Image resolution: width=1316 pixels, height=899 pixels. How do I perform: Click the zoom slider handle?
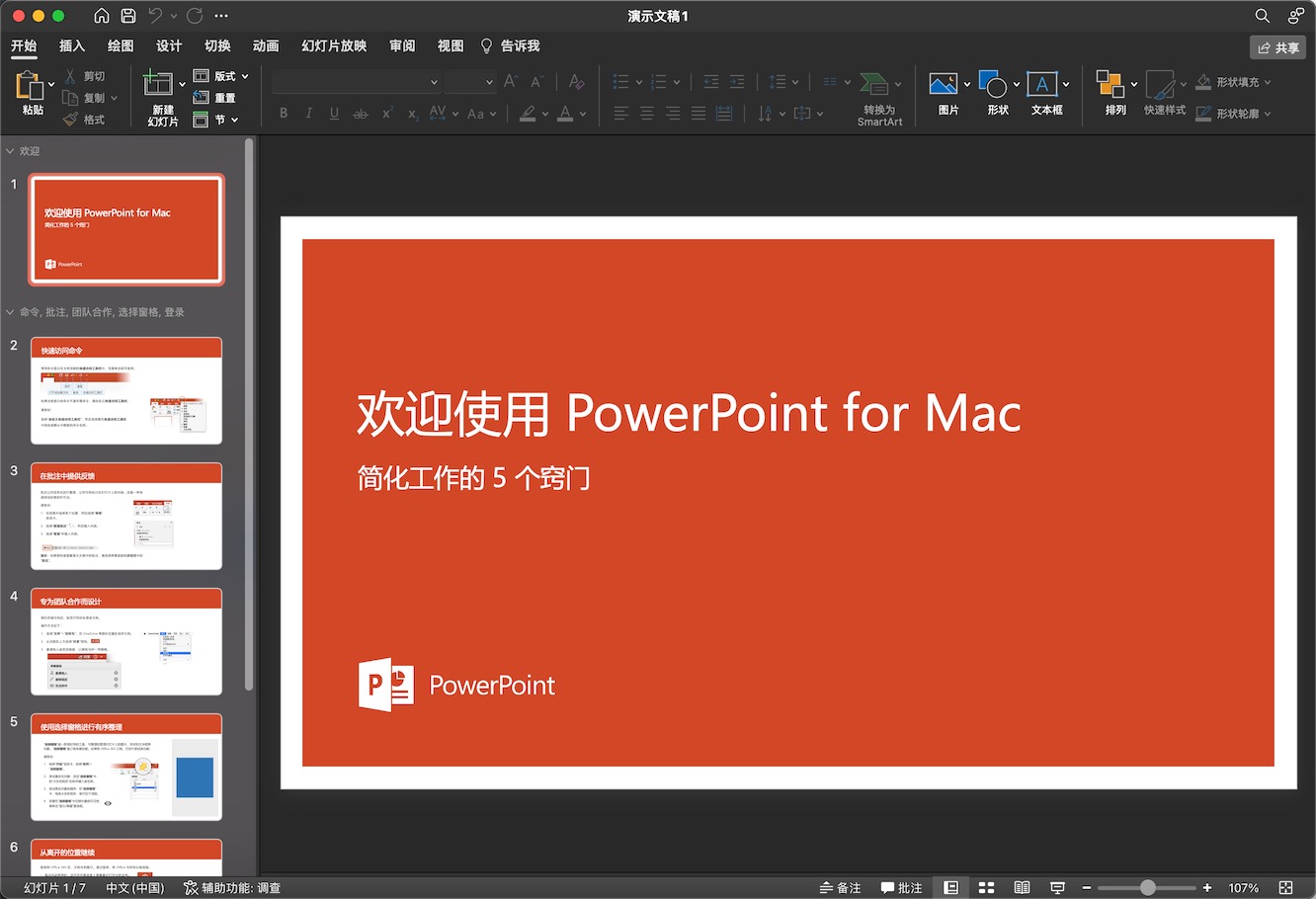(x=1147, y=888)
